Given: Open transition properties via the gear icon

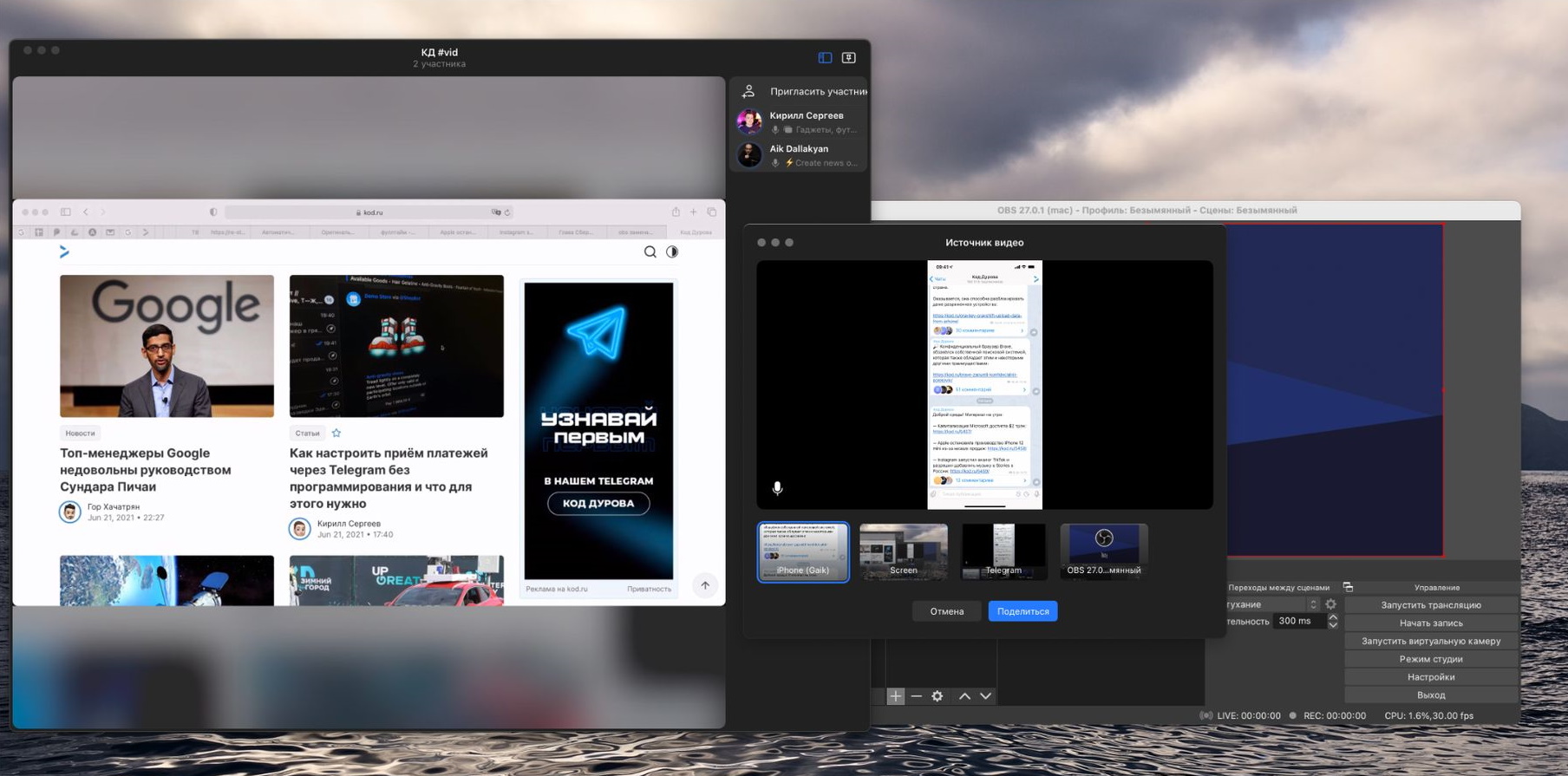Looking at the screenshot, I should pos(1331,604).
